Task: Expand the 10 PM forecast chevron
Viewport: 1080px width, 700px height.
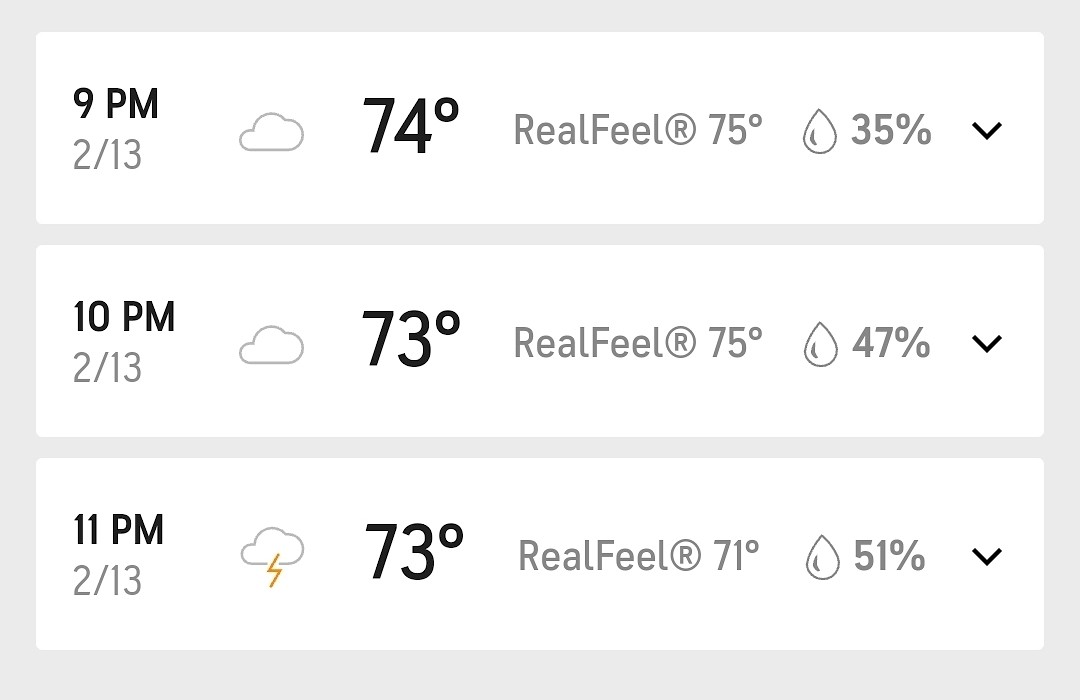Action: point(986,343)
